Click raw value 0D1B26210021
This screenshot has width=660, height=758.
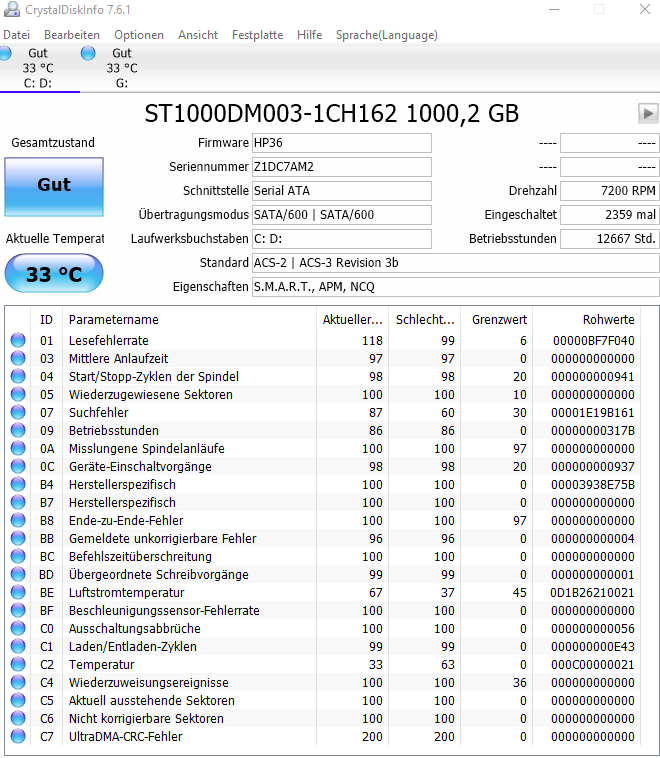click(592, 592)
